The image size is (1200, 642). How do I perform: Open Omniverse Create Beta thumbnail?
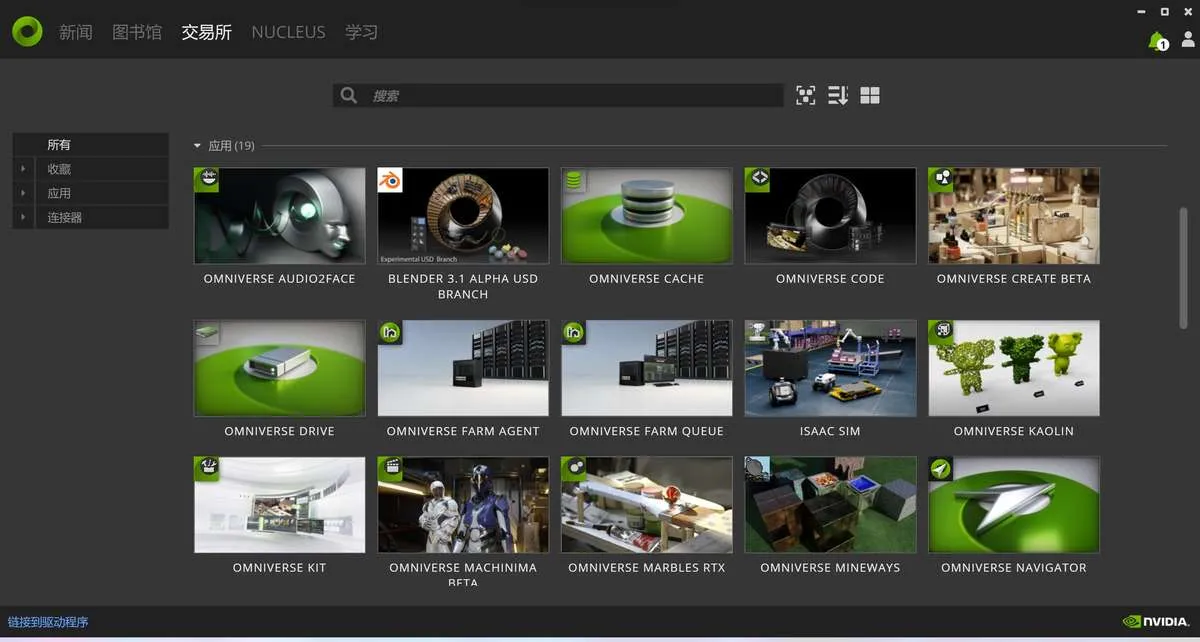click(x=1014, y=215)
